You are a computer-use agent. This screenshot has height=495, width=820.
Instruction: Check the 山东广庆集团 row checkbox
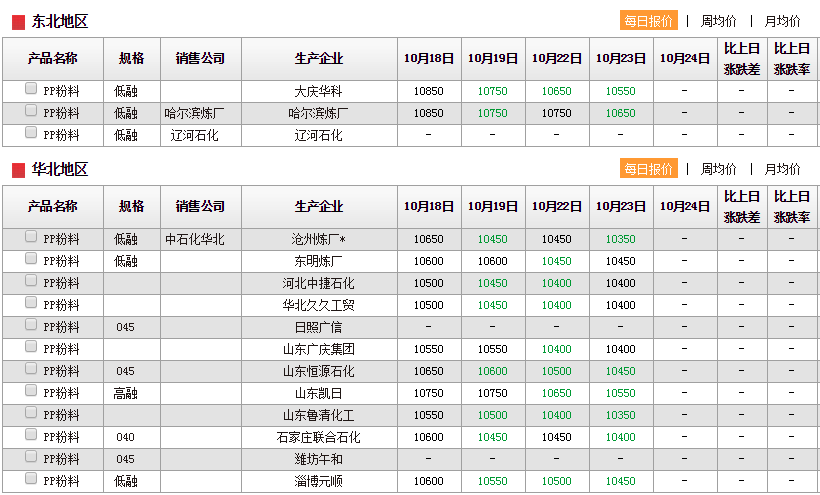(x=31, y=346)
